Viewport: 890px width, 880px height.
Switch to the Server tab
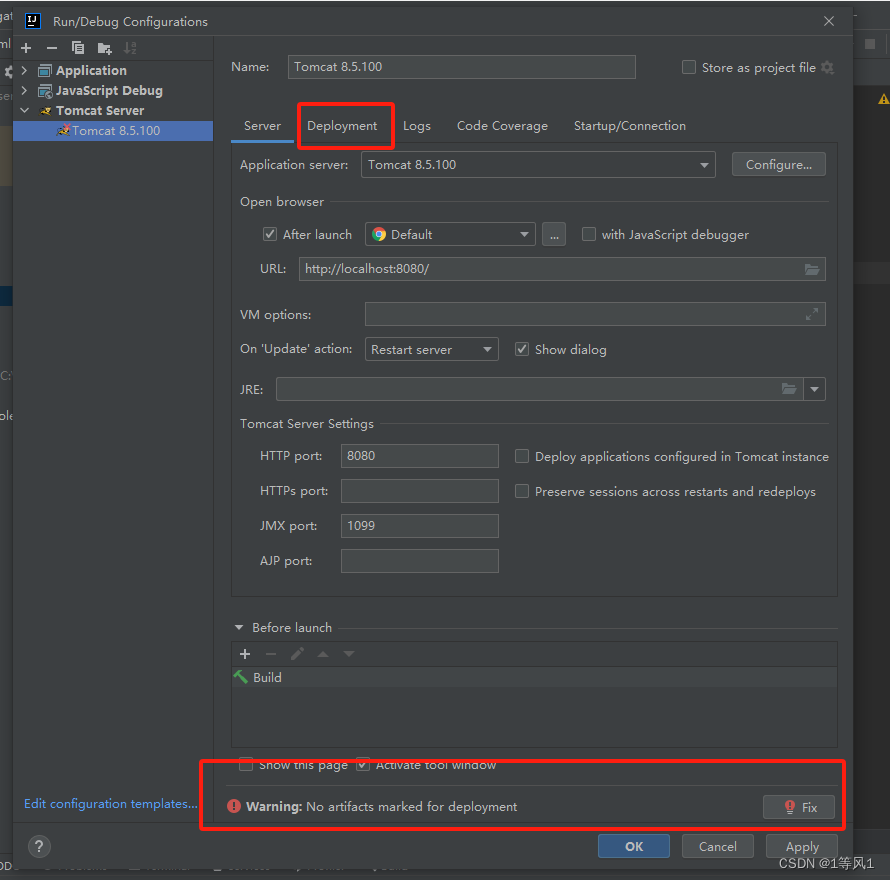262,125
